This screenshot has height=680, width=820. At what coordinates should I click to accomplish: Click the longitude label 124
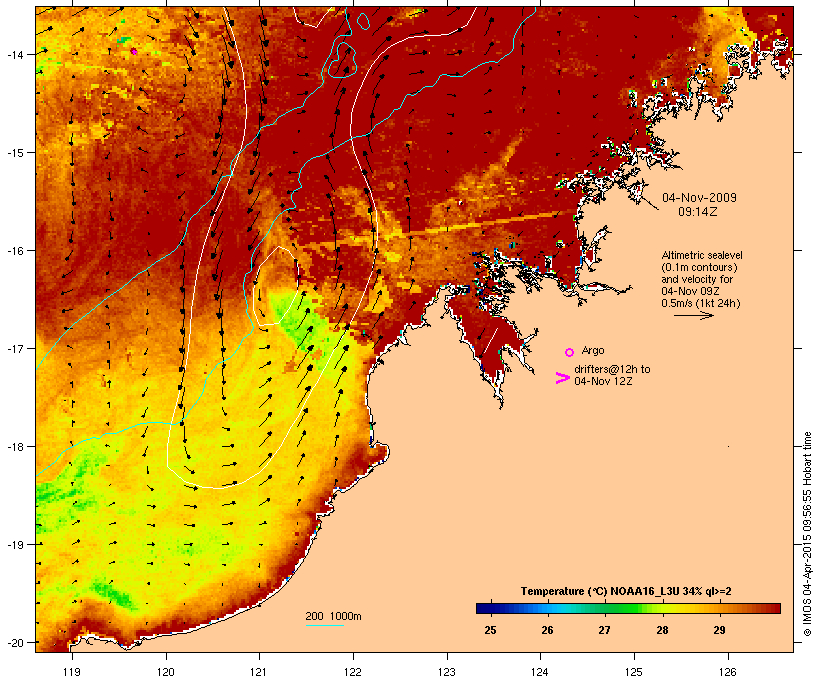click(x=540, y=672)
